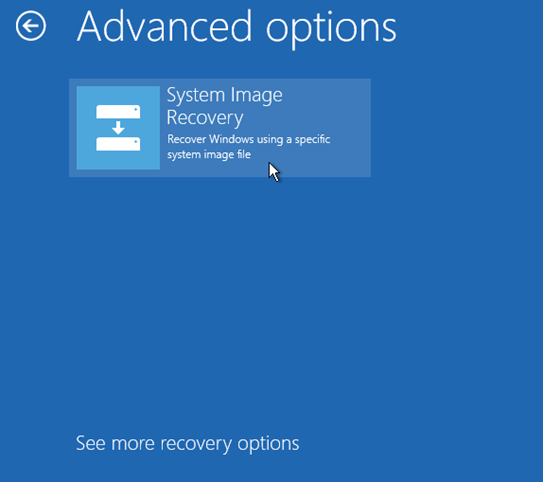Click the 'System Image Recovery' title text
The height and width of the screenshot is (482, 543).
(x=224, y=106)
